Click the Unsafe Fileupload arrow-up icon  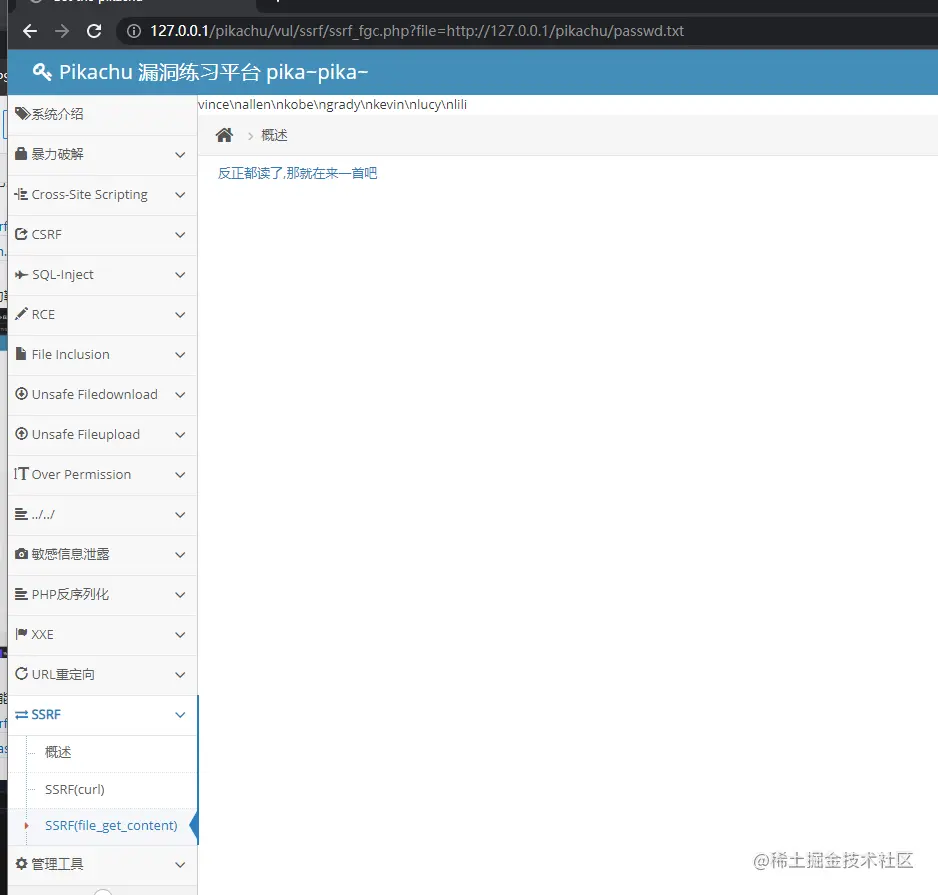coord(21,434)
